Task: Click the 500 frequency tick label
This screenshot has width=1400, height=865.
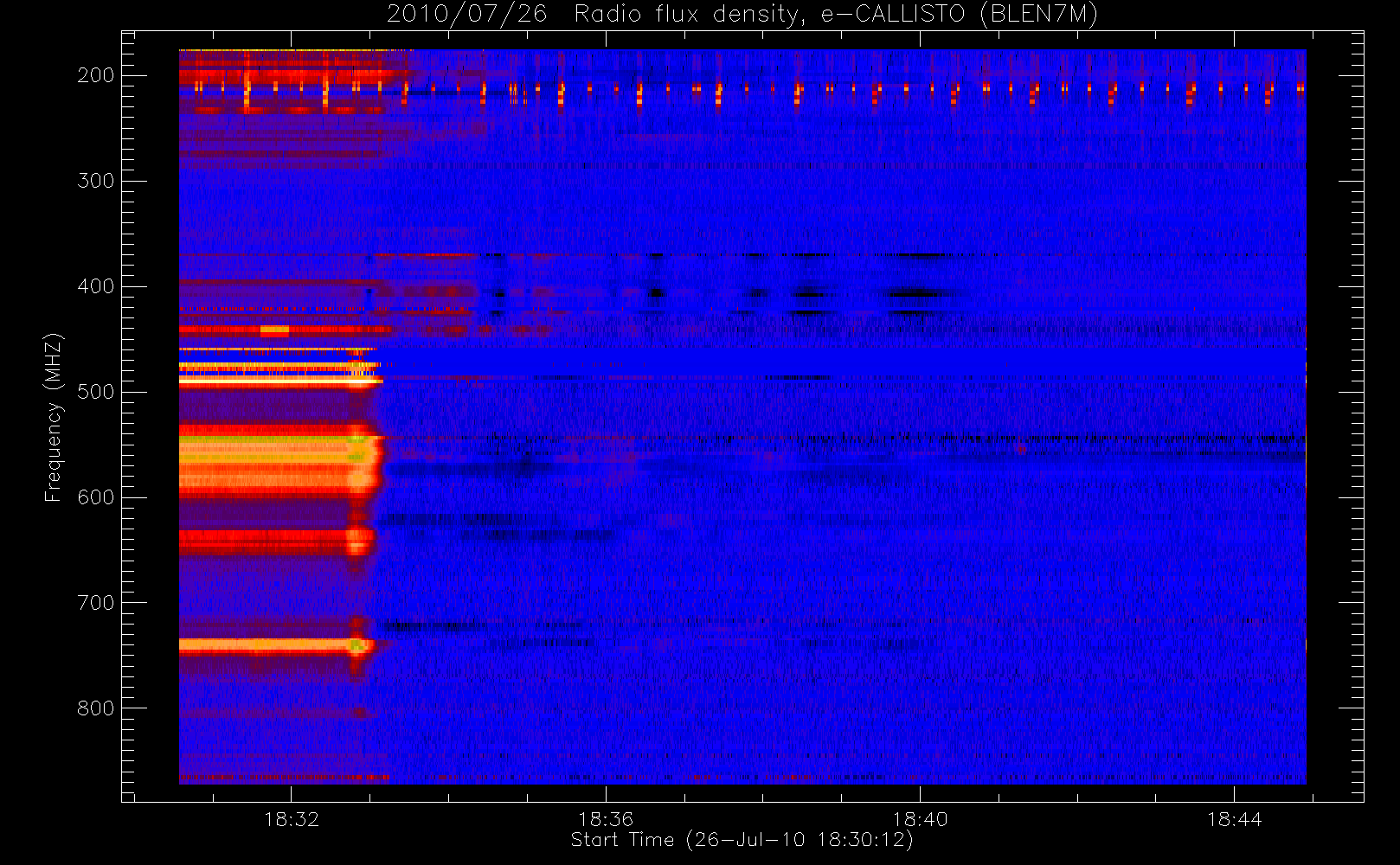Action: [95, 392]
